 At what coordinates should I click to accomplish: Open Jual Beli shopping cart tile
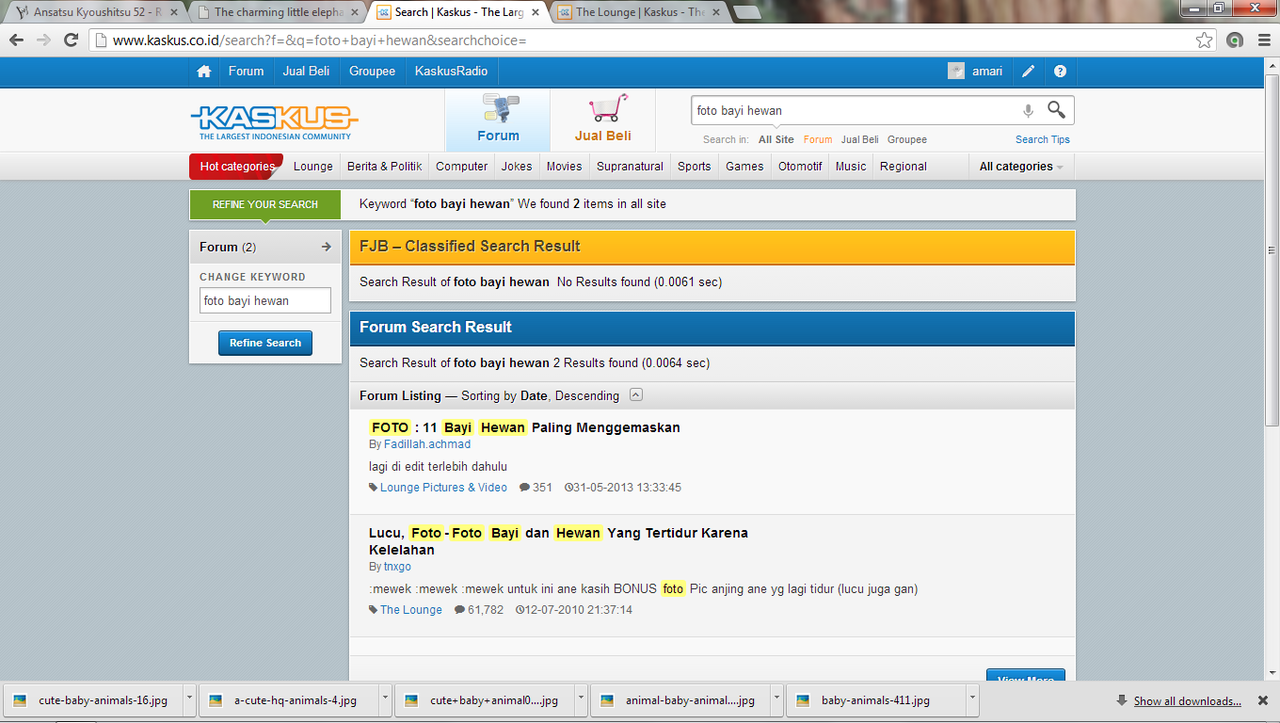[603, 120]
